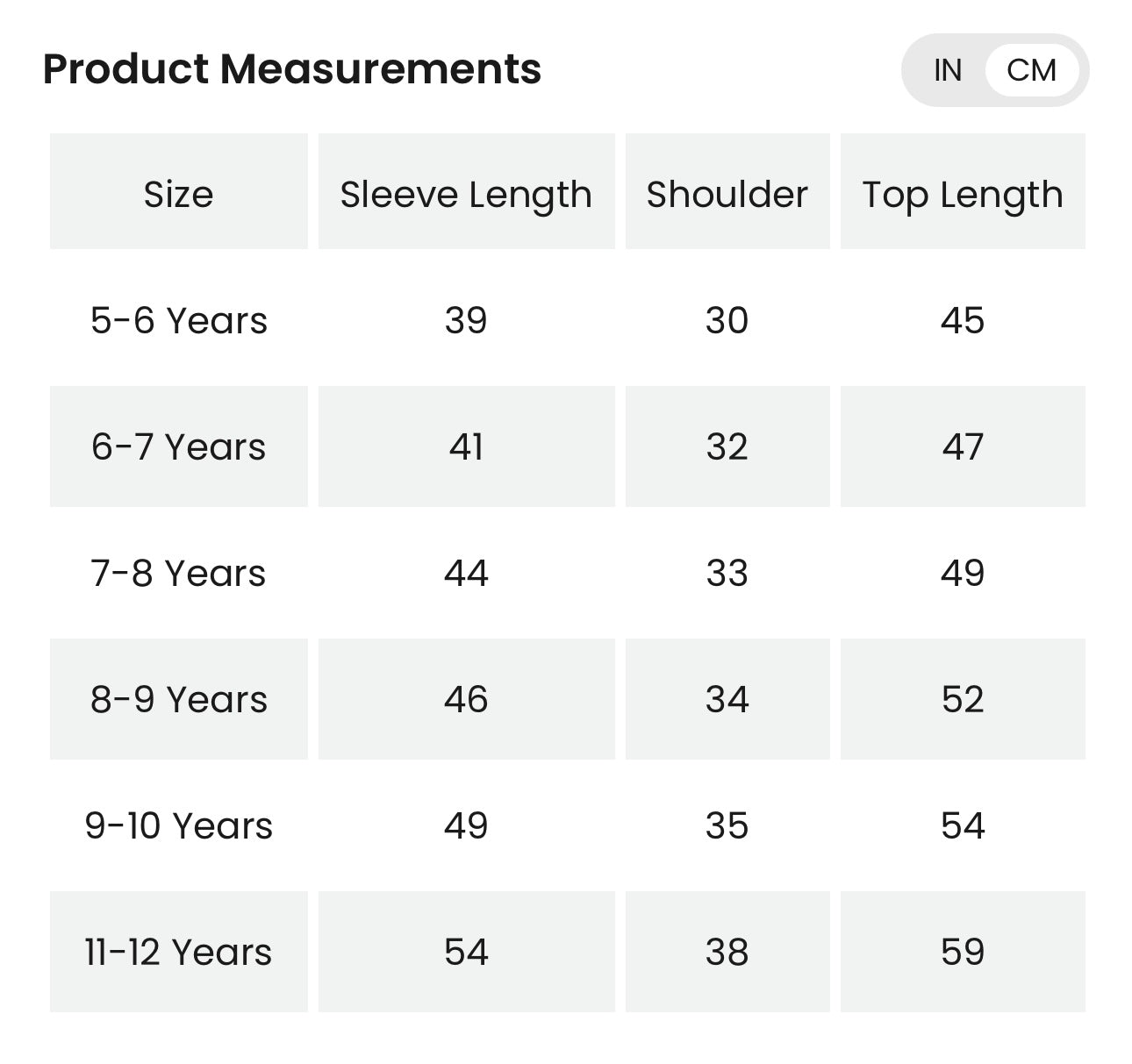Click the Product Measurements heading

point(291,68)
